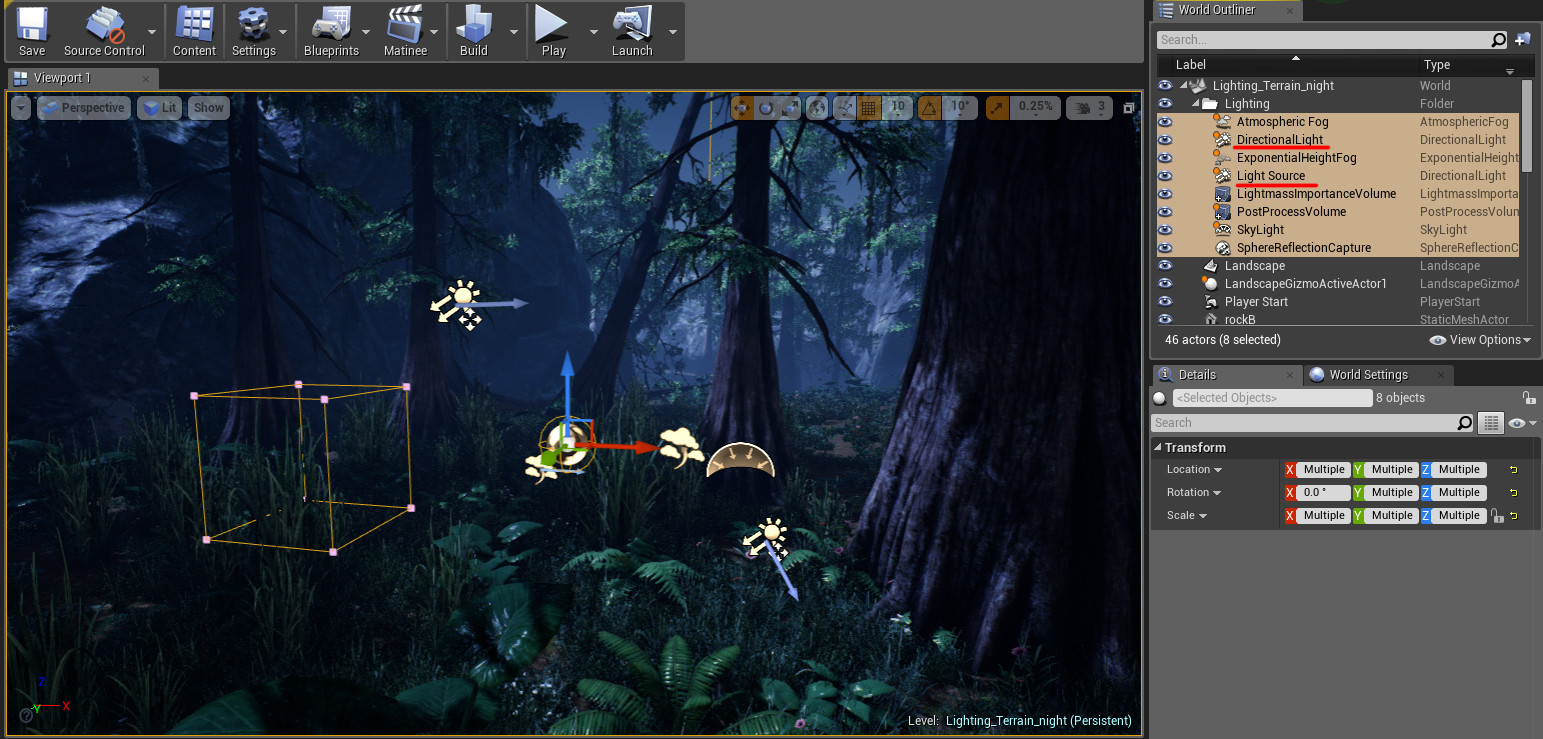1543x739 pixels.
Task: Open the Show menu in viewport
Action: tap(208, 107)
